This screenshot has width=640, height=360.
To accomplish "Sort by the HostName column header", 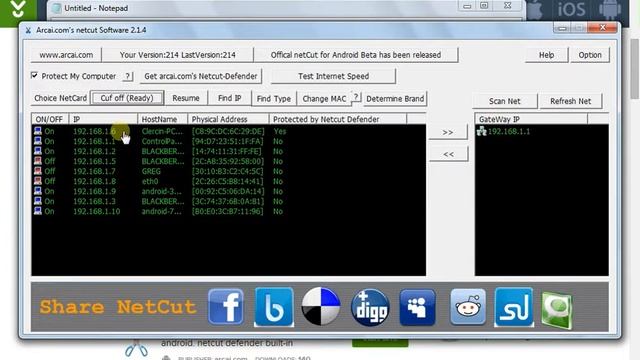I will pos(162,119).
